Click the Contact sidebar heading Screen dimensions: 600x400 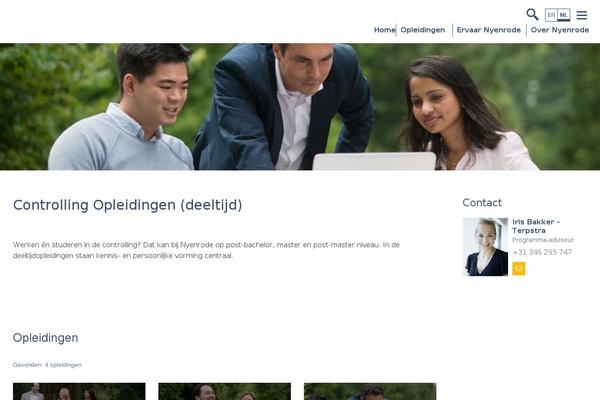tap(482, 202)
